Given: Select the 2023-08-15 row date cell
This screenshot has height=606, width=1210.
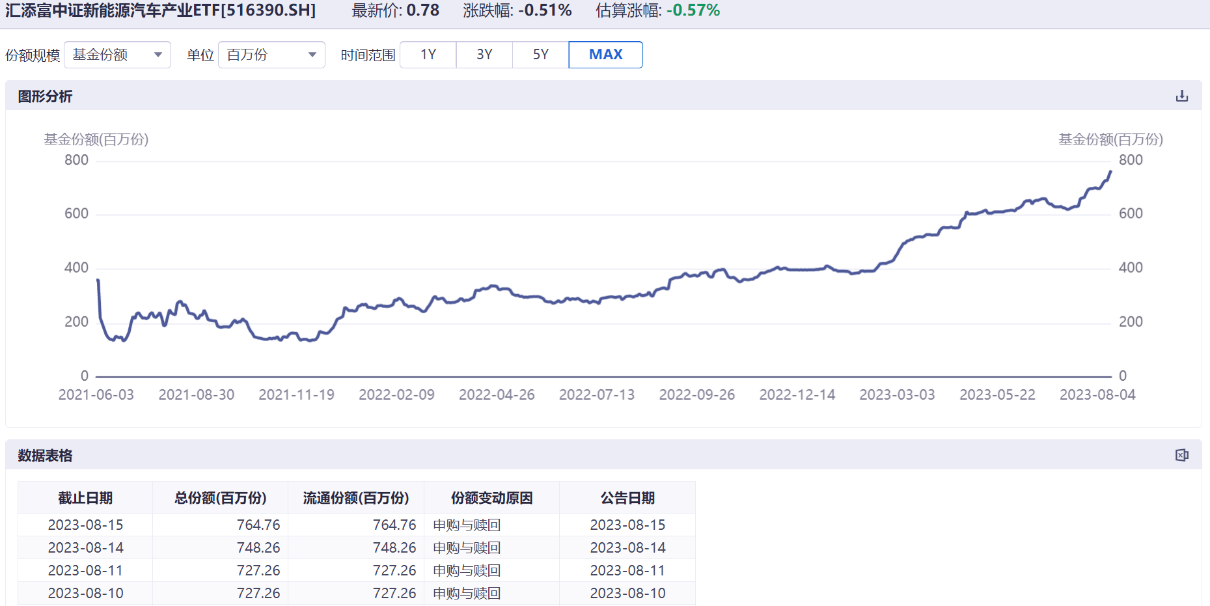Looking at the screenshot, I should (85, 525).
